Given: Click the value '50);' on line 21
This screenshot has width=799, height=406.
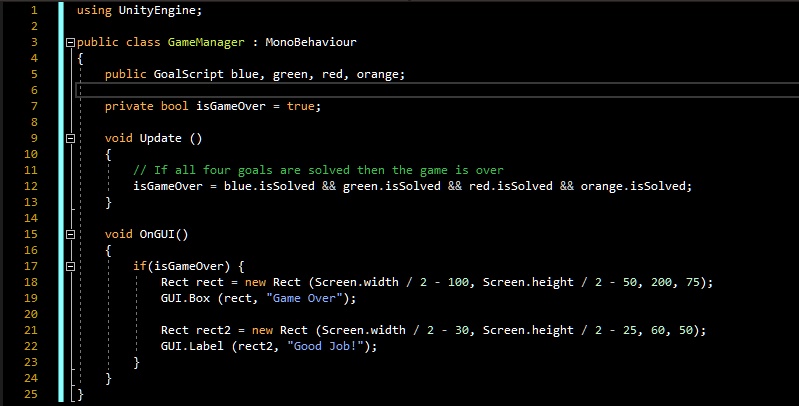Looking at the screenshot, I should pyautogui.click(x=692, y=330).
